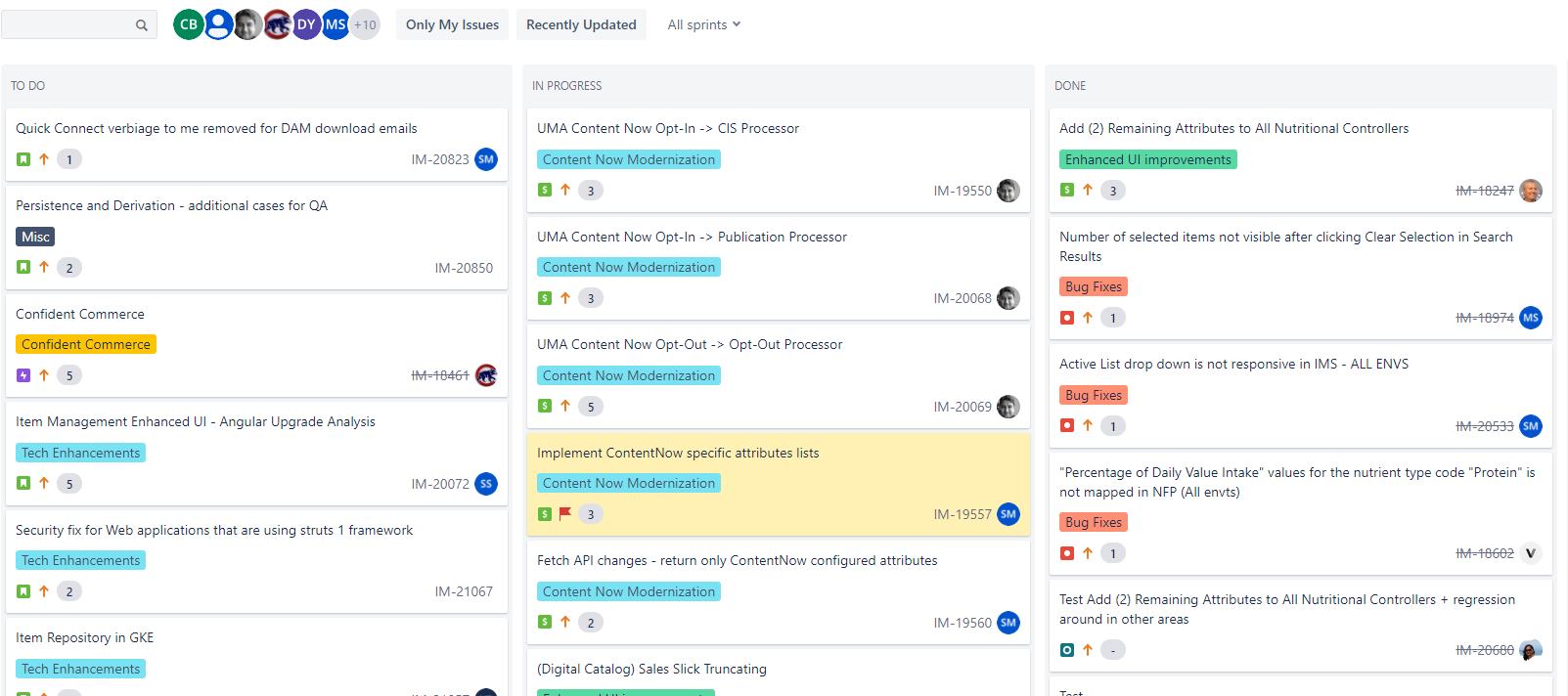Click SM avatar on IM-19560 card
This screenshot has width=1568, height=696.
coord(1008,623)
